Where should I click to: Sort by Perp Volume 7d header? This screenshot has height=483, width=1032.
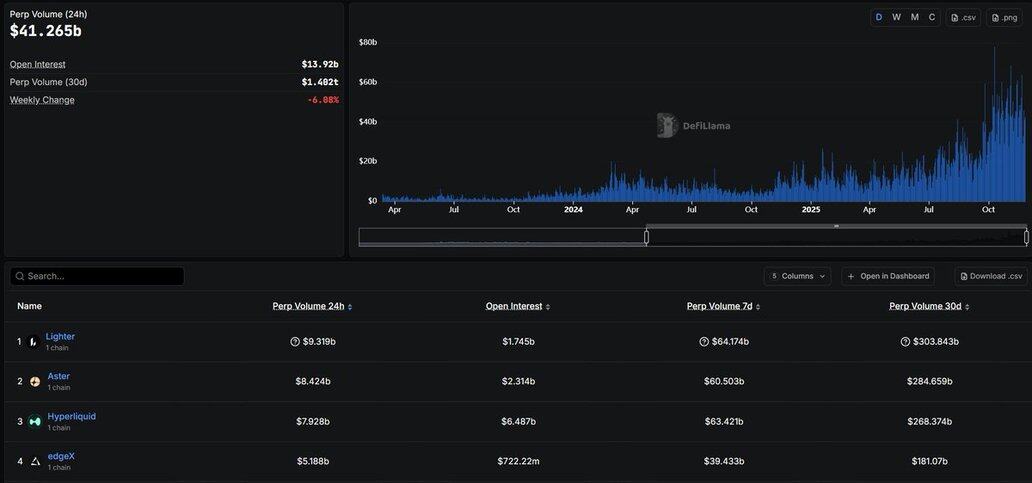point(722,306)
